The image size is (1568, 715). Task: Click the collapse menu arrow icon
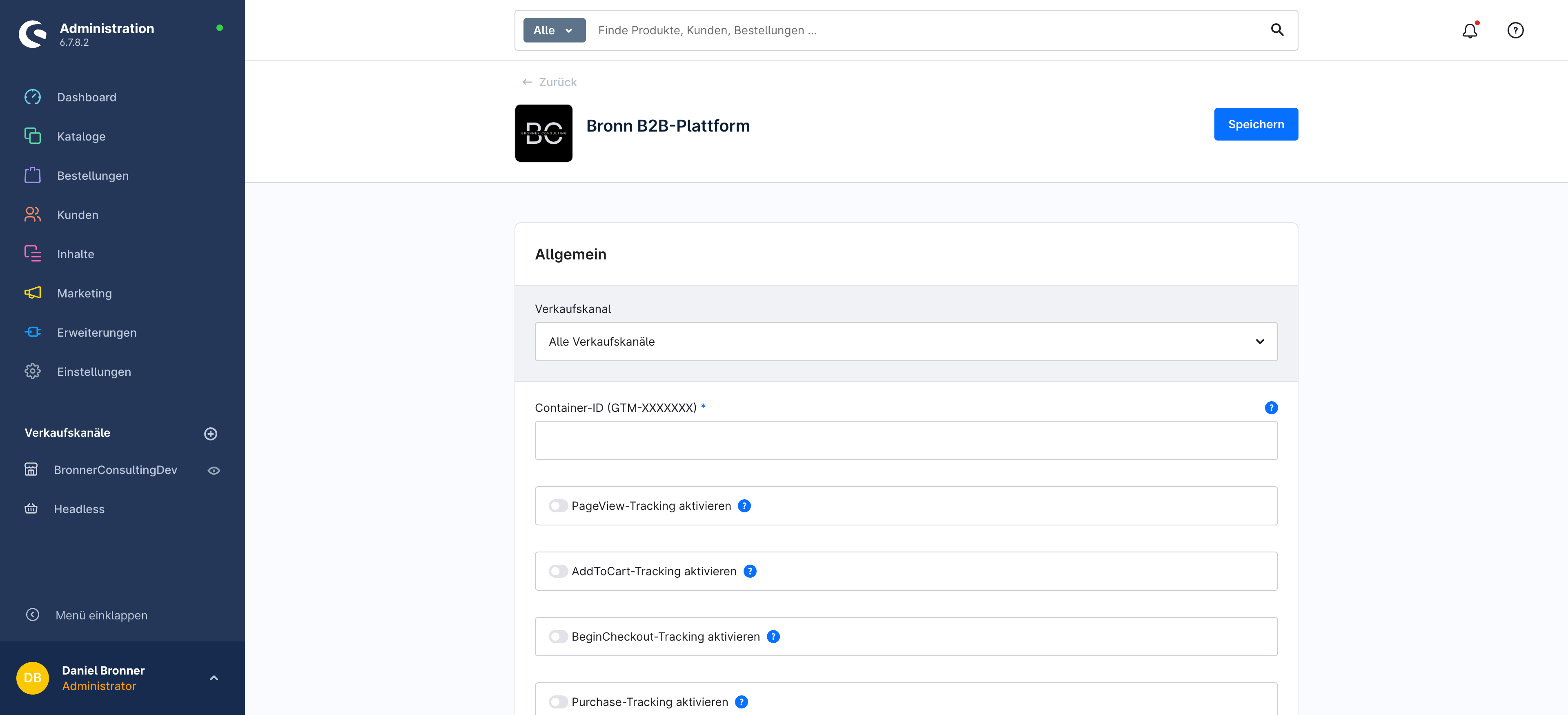[33, 614]
